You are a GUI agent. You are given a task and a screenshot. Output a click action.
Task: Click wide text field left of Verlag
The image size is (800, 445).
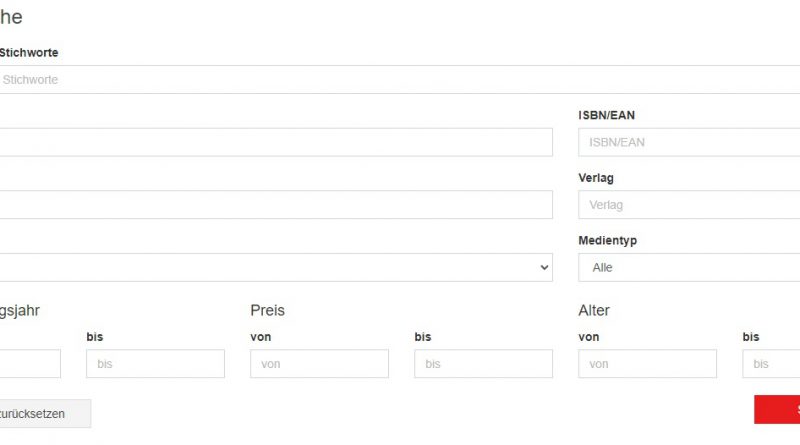pyautogui.click(x=275, y=205)
